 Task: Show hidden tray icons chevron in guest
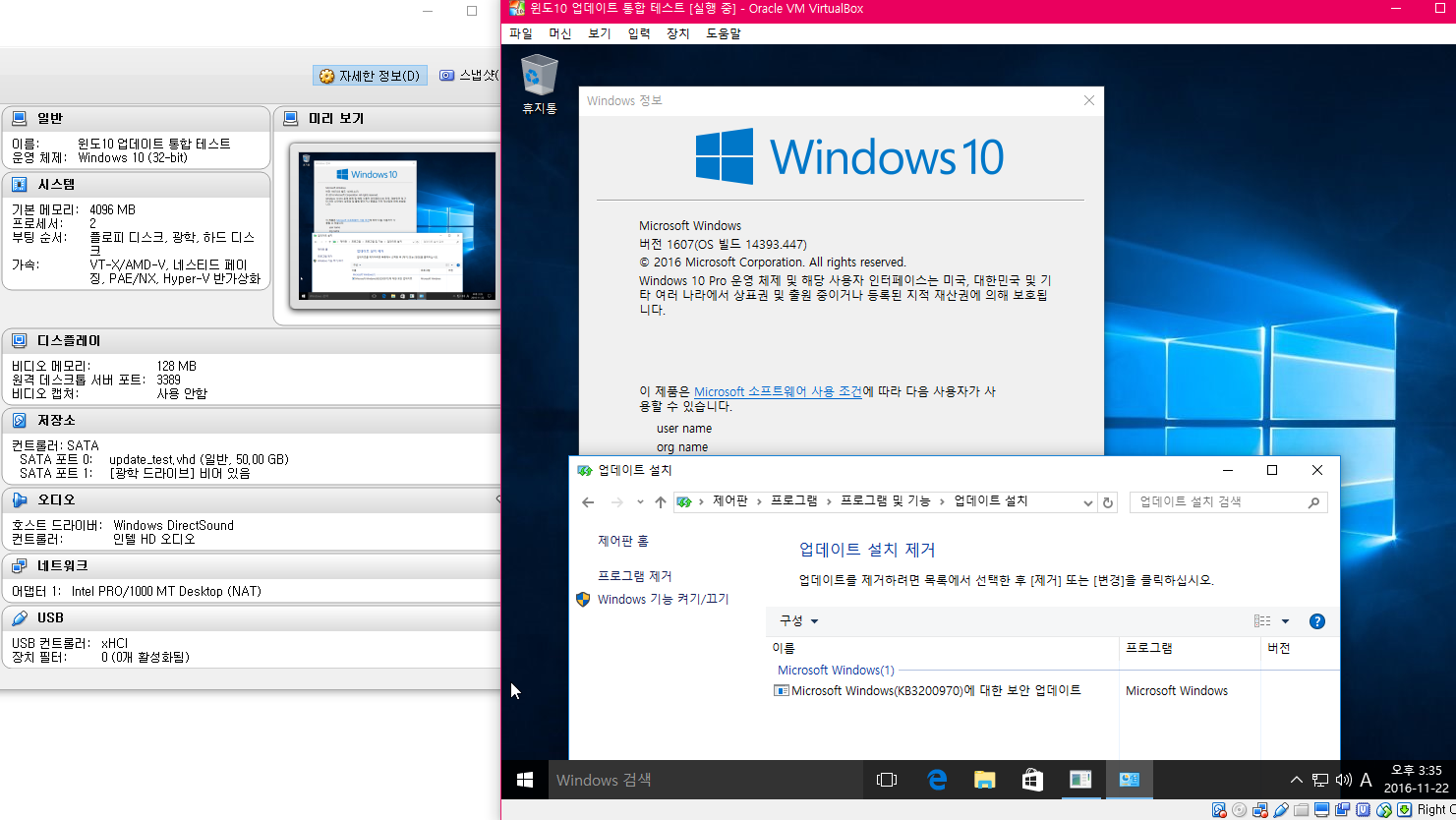[x=1296, y=781]
